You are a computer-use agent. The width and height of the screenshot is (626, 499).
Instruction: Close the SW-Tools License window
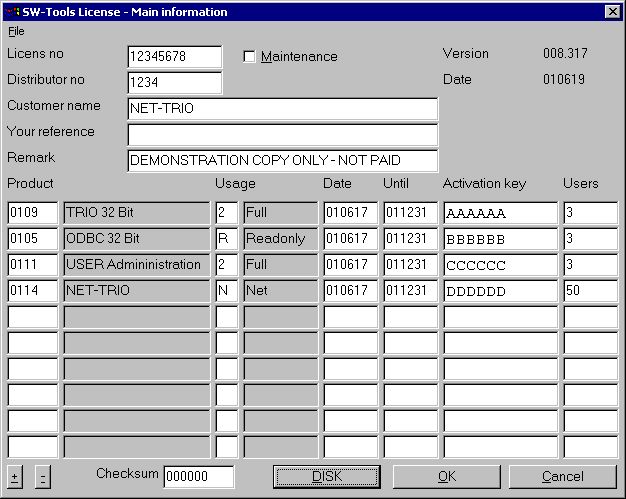pyautogui.click(x=612, y=12)
